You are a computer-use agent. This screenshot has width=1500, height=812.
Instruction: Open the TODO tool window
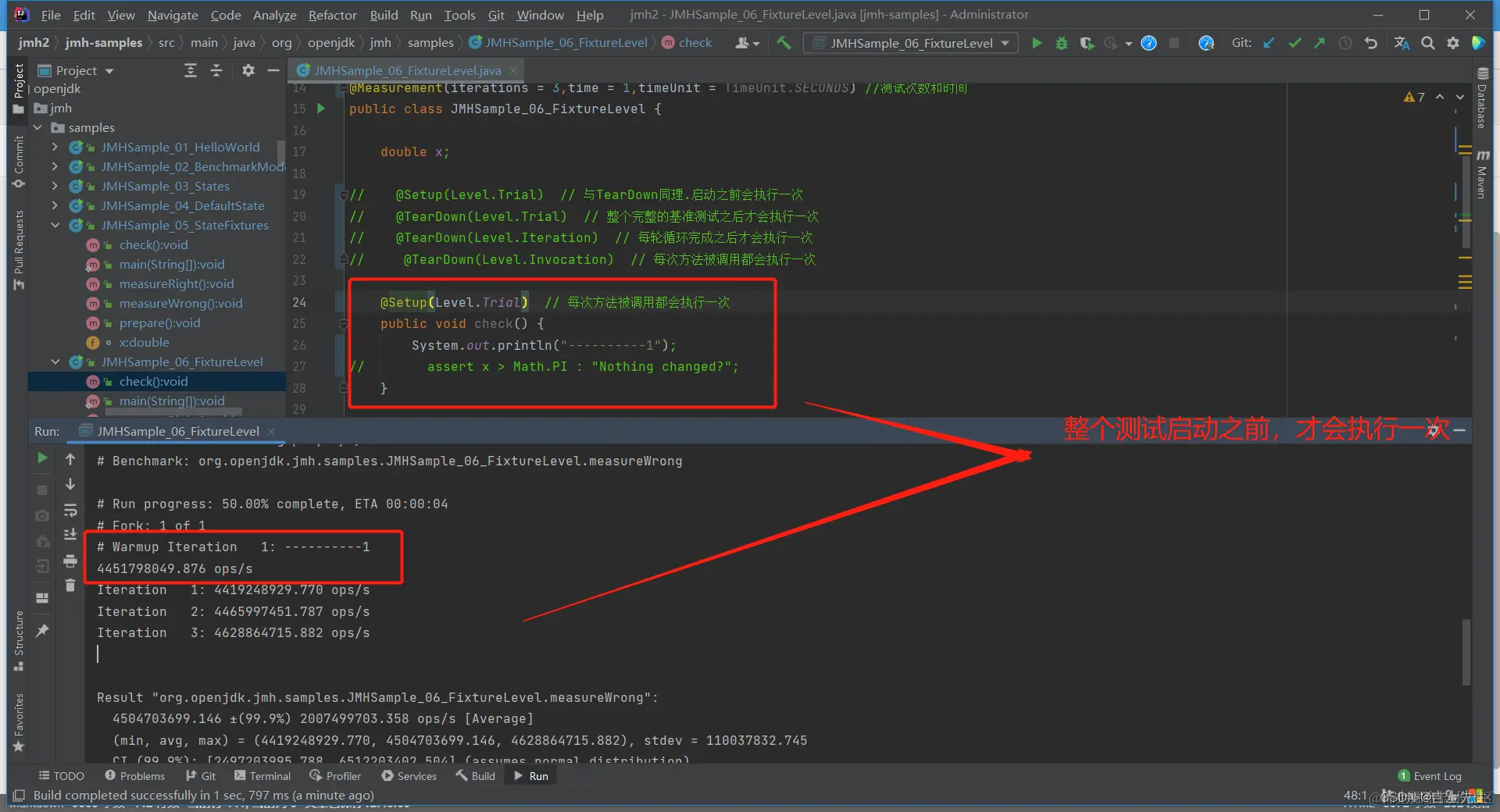[x=61, y=776]
